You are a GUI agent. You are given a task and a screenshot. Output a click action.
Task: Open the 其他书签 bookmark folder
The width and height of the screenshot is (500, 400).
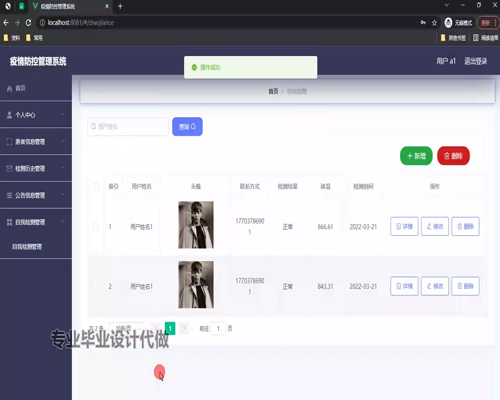click(453, 38)
